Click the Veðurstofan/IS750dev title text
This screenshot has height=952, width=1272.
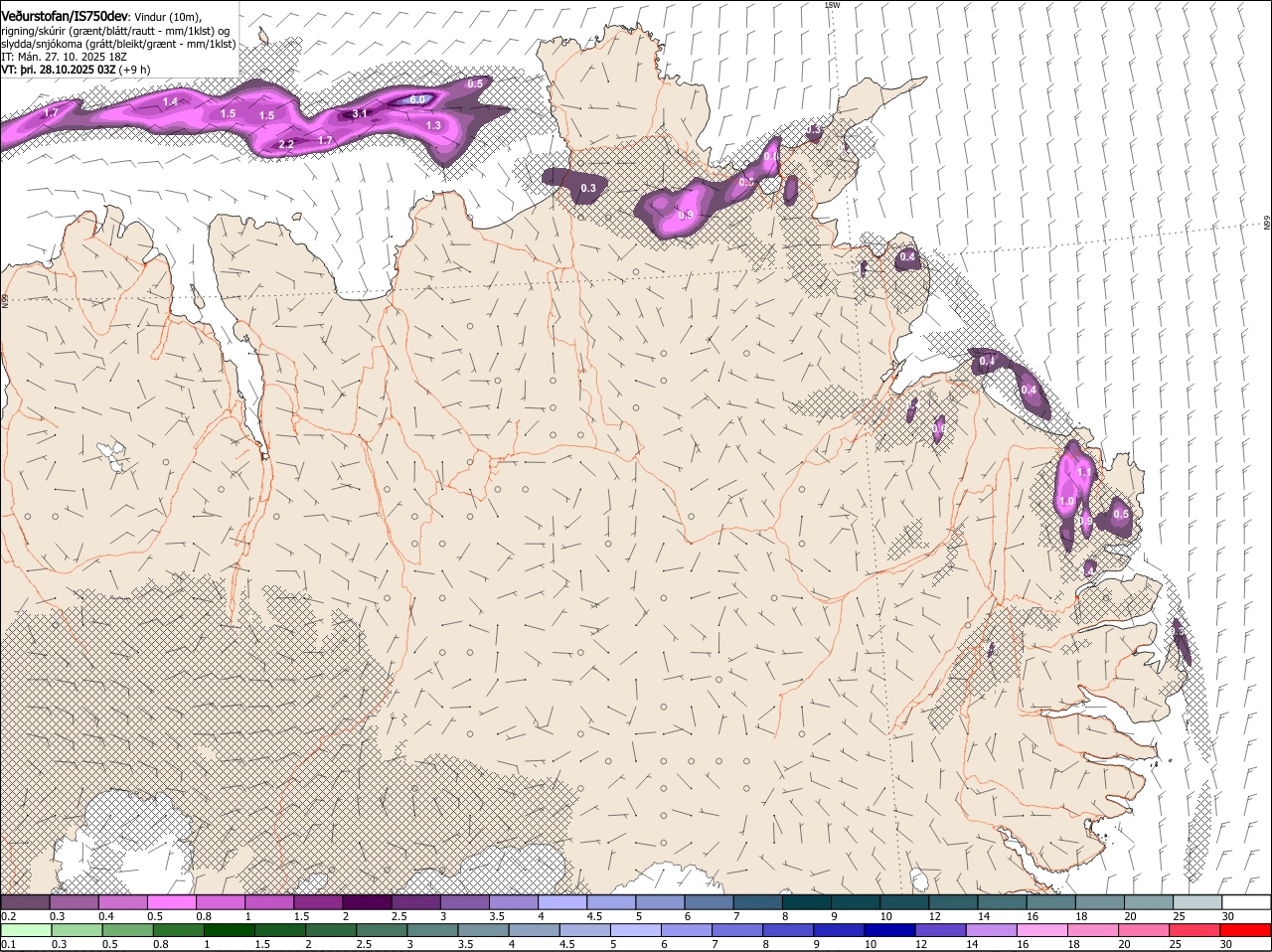[65, 16]
